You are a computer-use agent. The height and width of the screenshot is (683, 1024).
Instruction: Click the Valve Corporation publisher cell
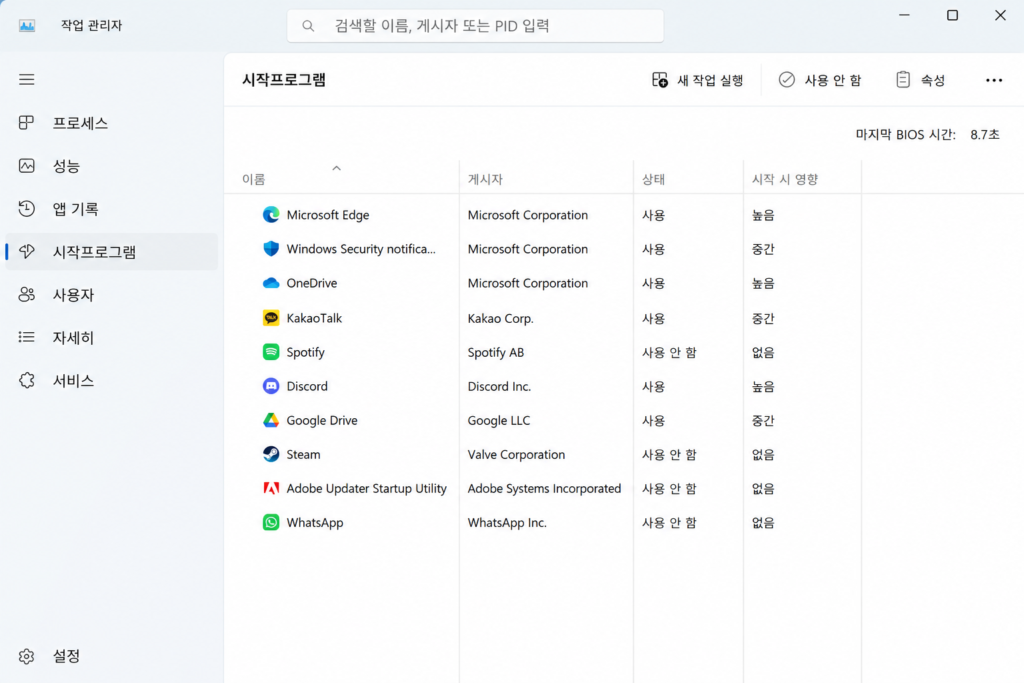tap(516, 454)
